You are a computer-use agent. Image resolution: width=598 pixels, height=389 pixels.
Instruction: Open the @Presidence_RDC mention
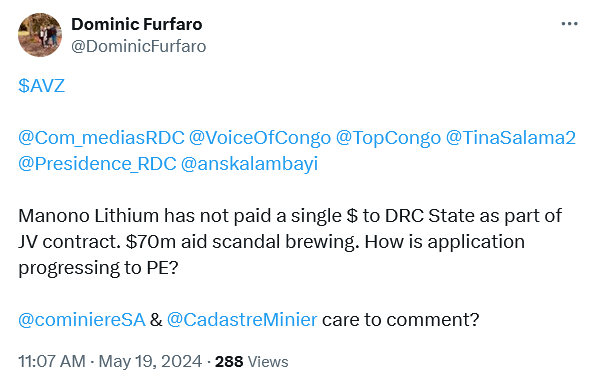[97, 164]
